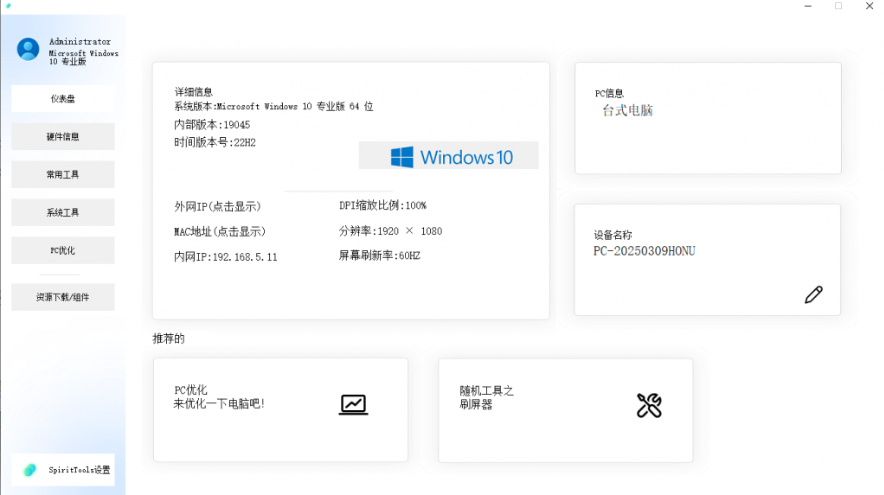Maximize the SpiritTools window
This screenshot has width=884, height=495.
[x=838, y=6]
